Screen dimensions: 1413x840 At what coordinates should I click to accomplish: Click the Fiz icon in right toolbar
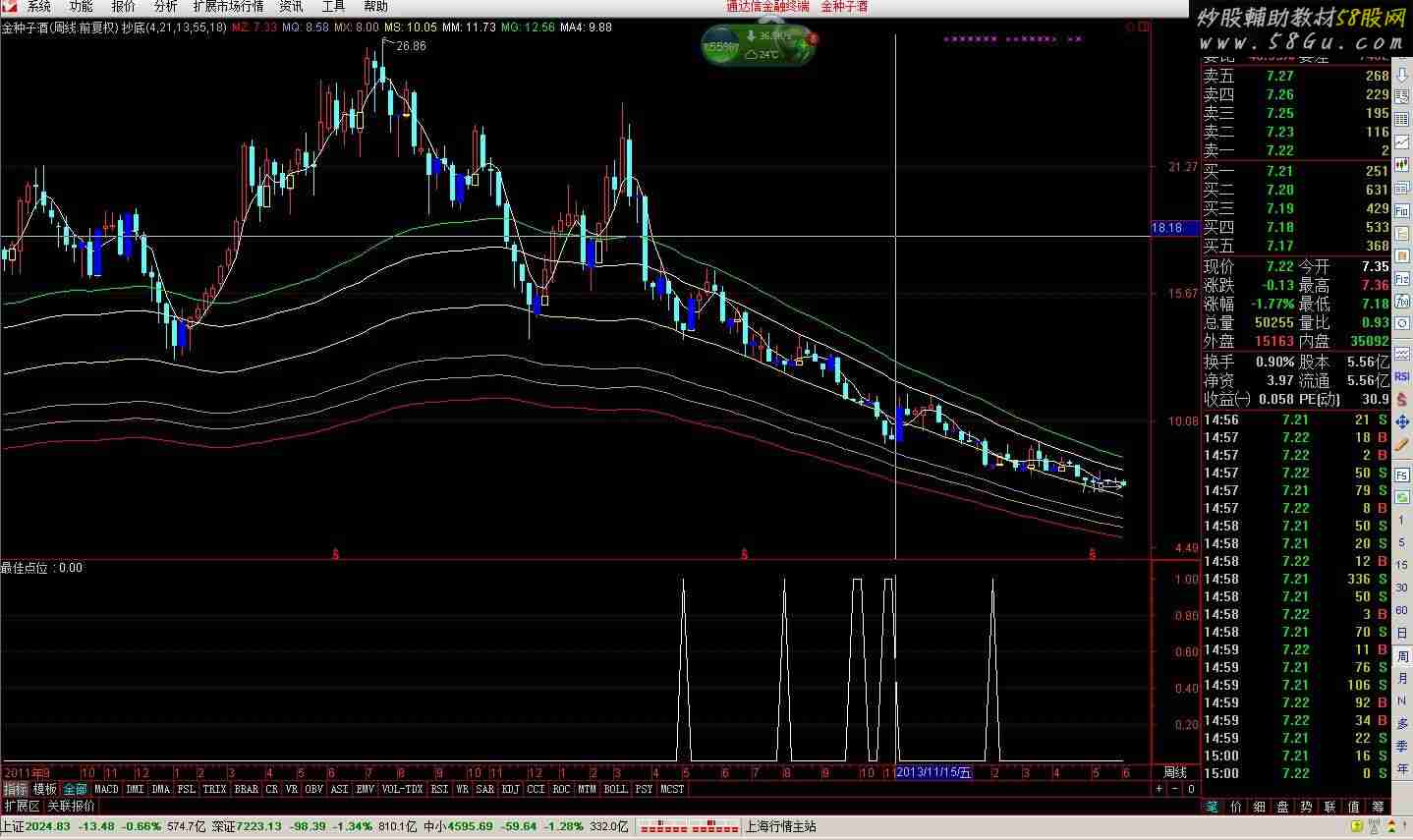[1402, 279]
